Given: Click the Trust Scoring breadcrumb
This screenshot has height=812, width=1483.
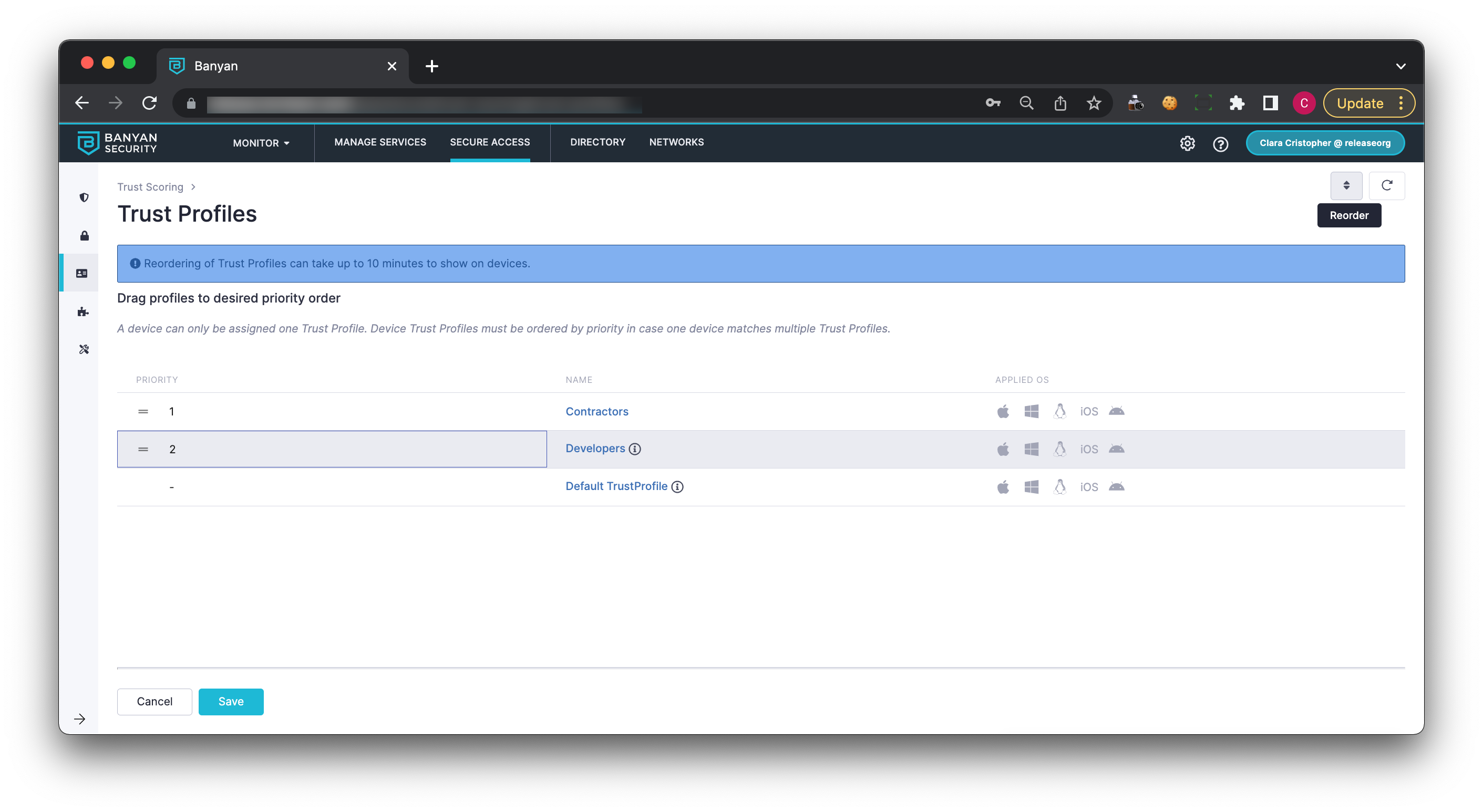Looking at the screenshot, I should pyautogui.click(x=150, y=187).
